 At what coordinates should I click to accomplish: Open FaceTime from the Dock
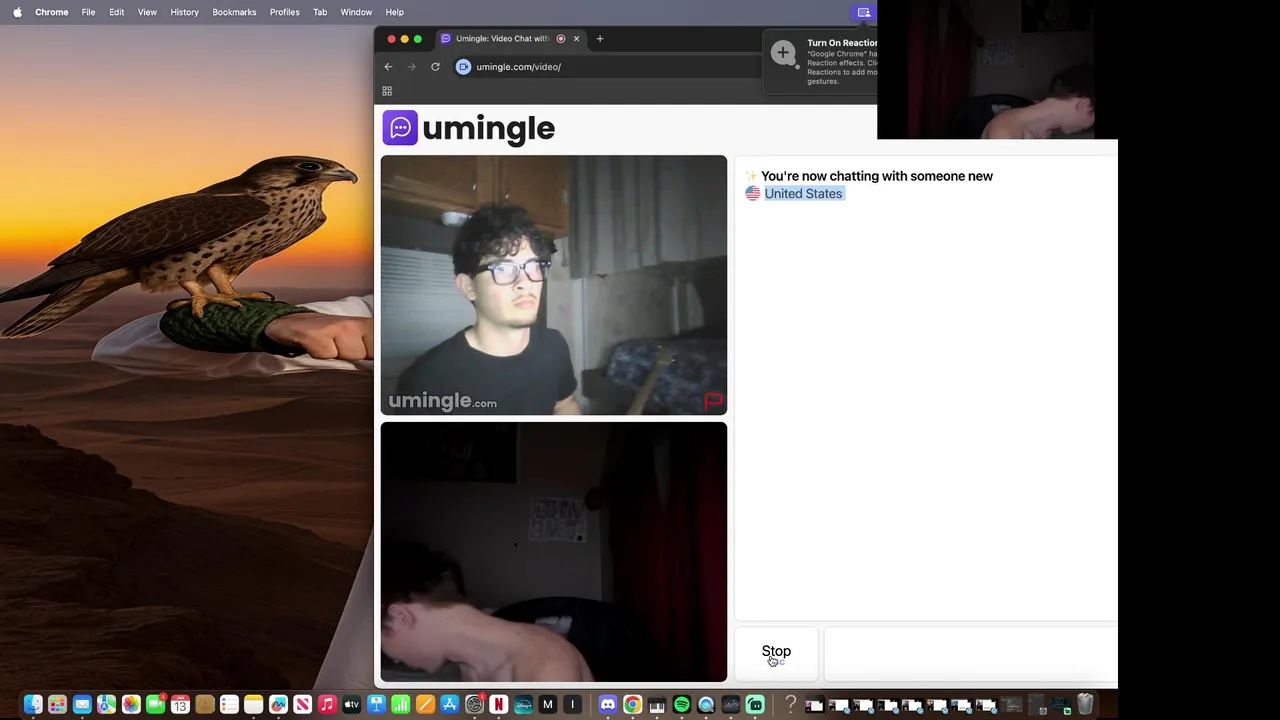[x=155, y=704]
